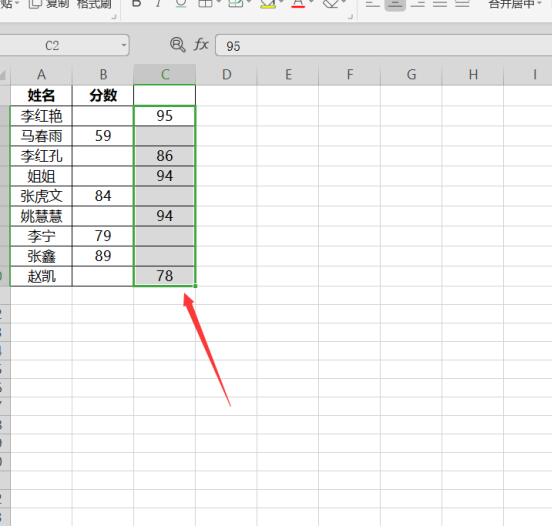Open the Name Box dropdown arrow
Viewport: 552px width, 528px height.
(124, 45)
